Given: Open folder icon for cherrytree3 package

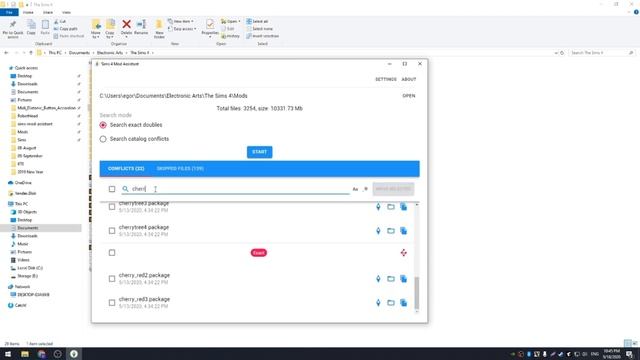Looking at the screenshot, I should (x=391, y=207).
